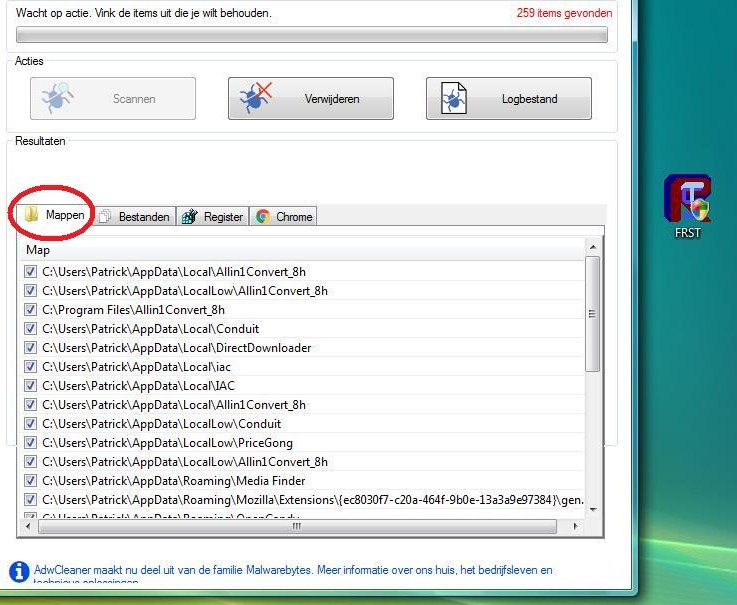Toggle the DirectDownloader folder checkbox

pos(31,347)
